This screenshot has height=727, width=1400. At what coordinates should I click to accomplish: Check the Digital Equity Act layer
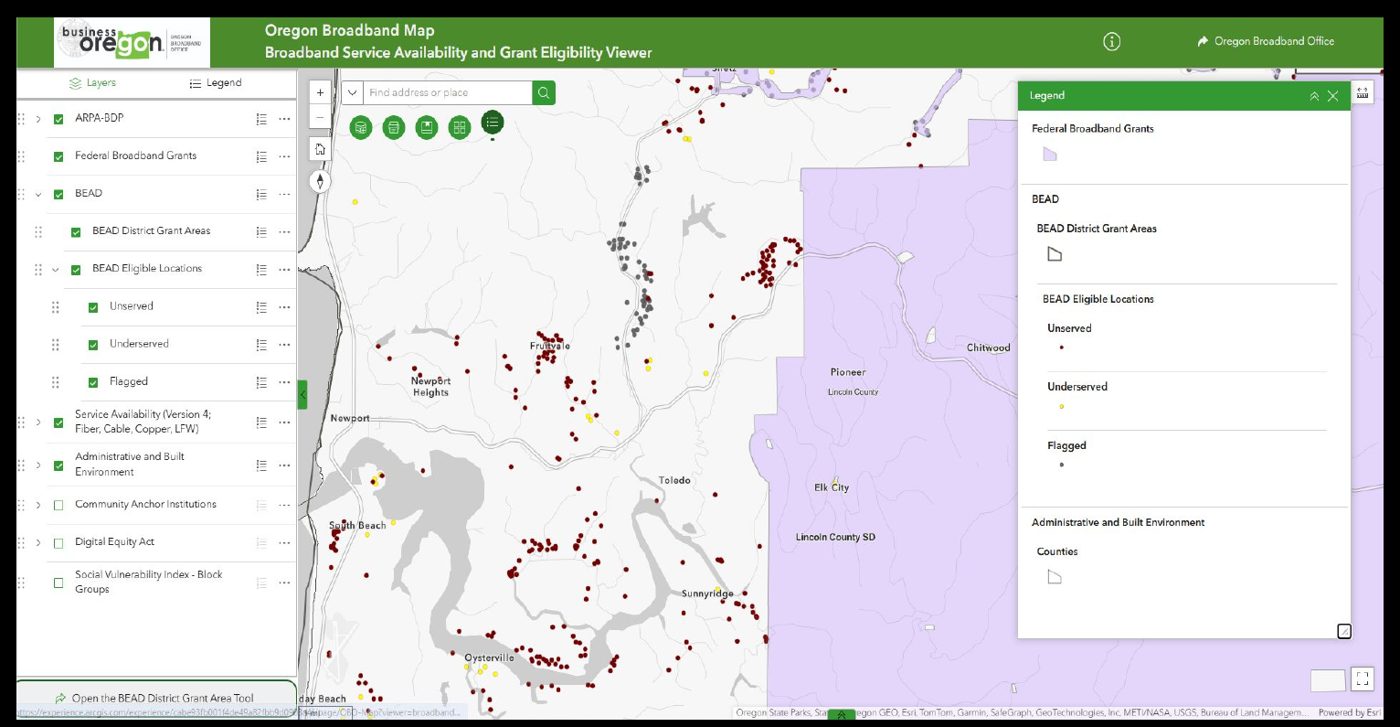point(58,543)
